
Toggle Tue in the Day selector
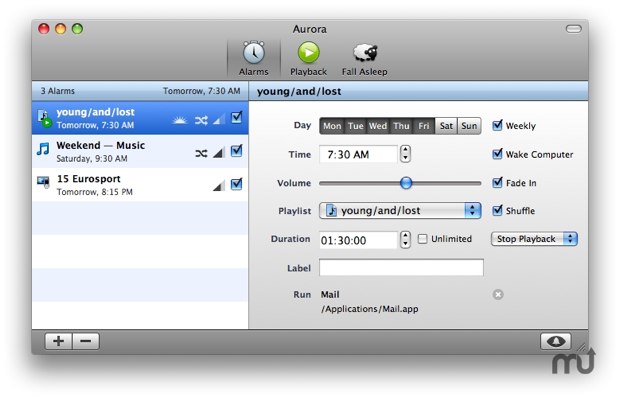356,126
